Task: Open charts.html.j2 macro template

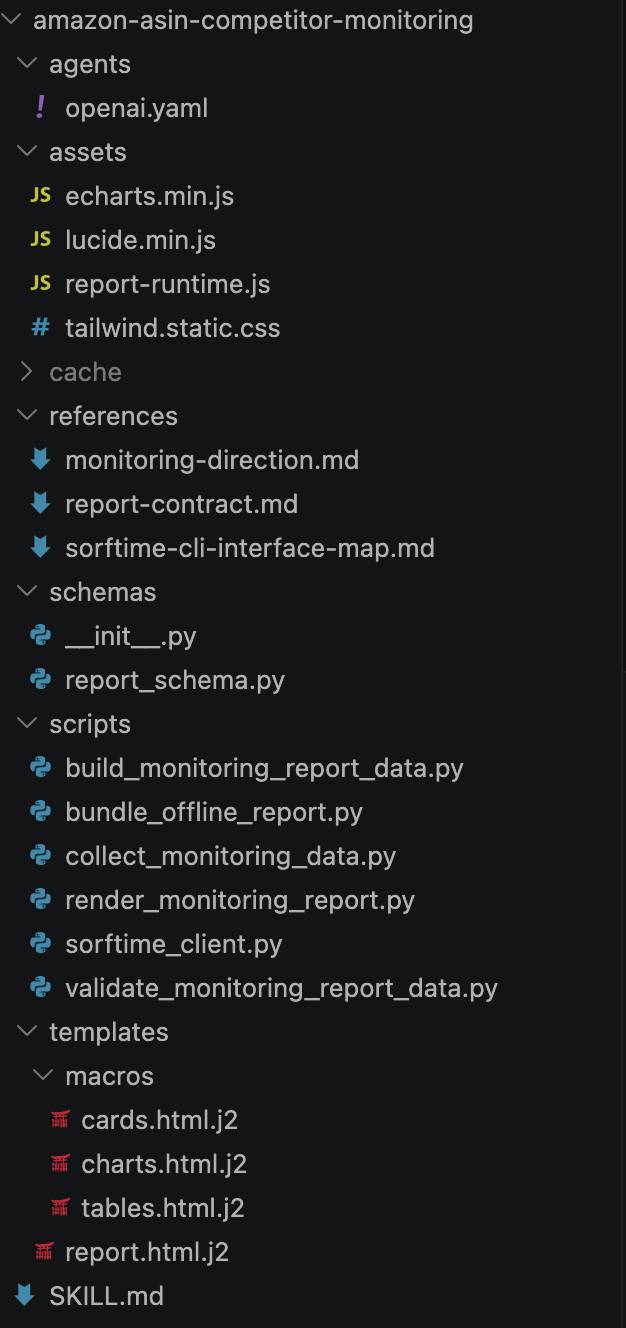Action: [x=164, y=1164]
